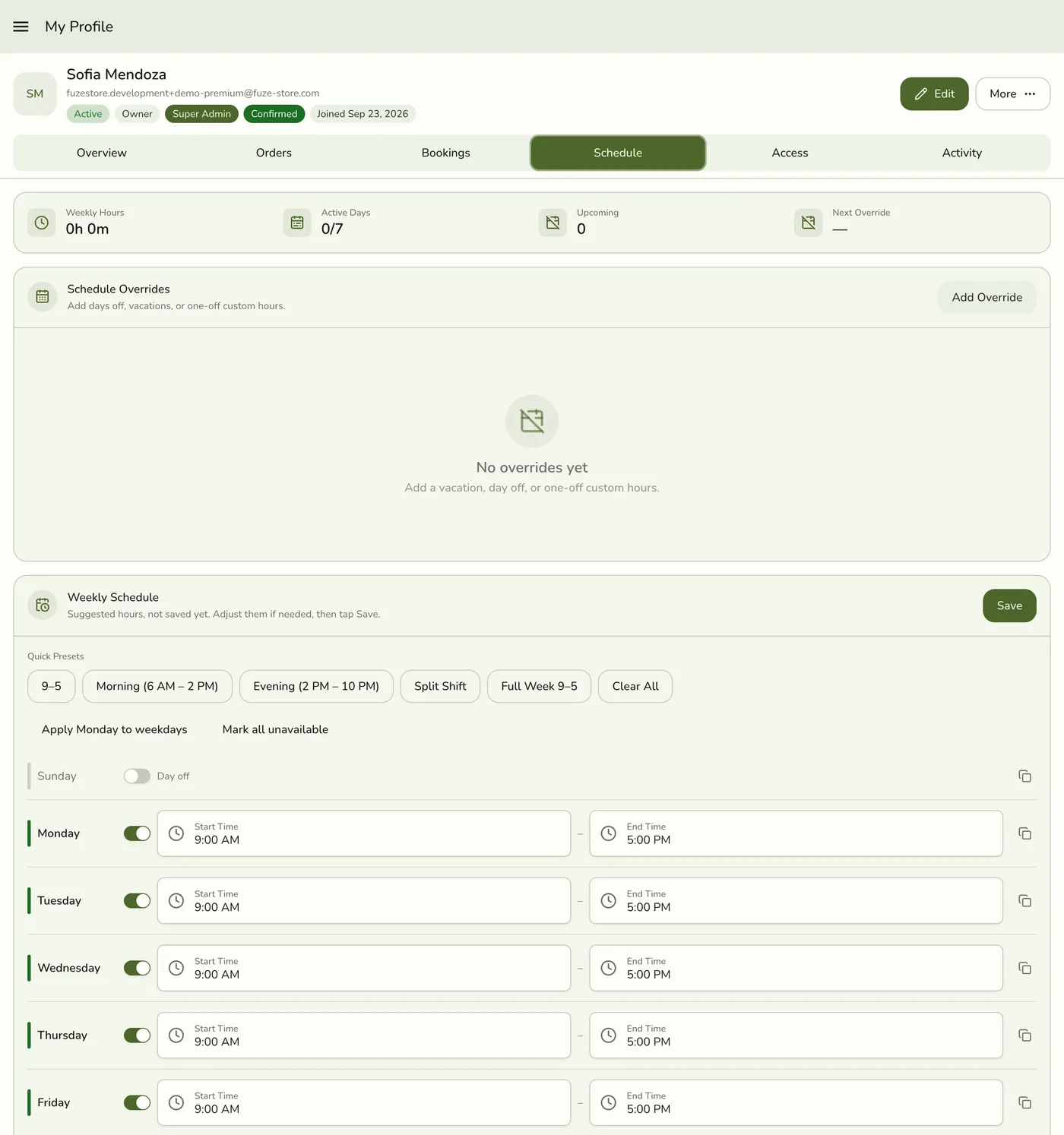Enable the Sunday availability toggle
The width and height of the screenshot is (1064, 1135).
click(x=137, y=776)
